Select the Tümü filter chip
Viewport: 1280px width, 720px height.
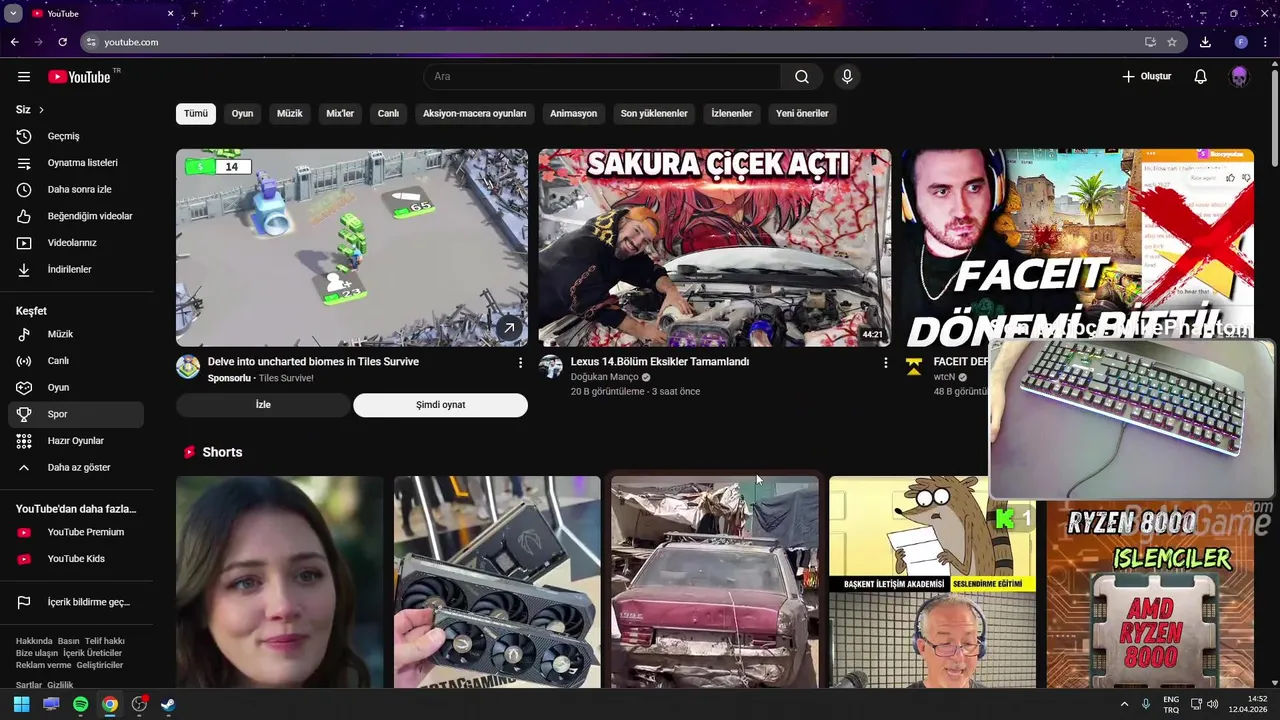(x=196, y=114)
